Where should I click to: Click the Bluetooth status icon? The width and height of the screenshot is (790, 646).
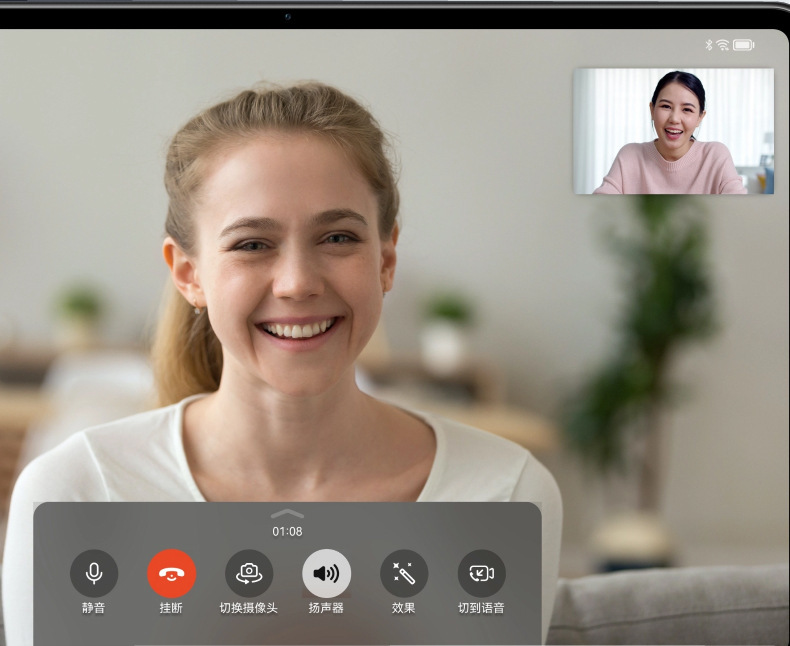coord(709,45)
